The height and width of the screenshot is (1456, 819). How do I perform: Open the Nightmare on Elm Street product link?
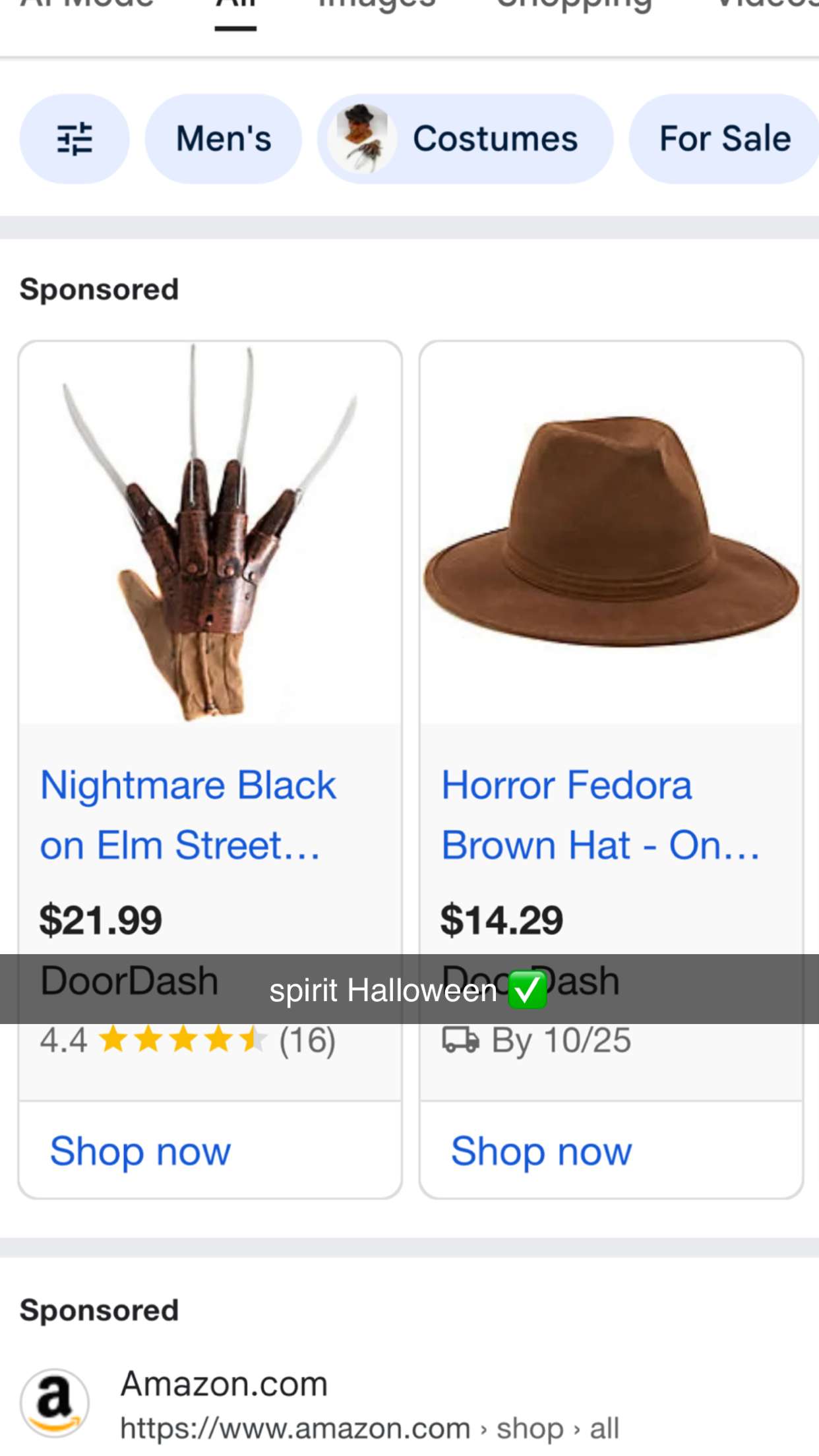[x=188, y=815]
